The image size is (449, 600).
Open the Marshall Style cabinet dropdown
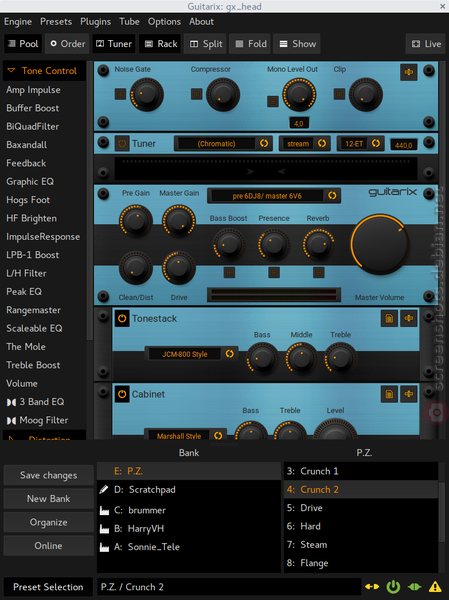point(186,435)
